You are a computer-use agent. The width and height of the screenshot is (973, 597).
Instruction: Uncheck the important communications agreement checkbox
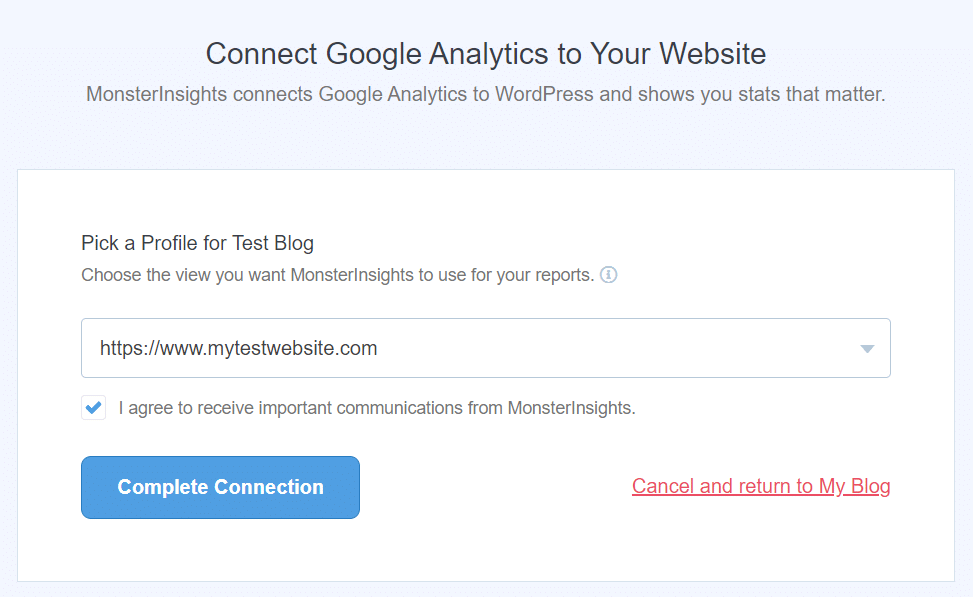click(93, 408)
